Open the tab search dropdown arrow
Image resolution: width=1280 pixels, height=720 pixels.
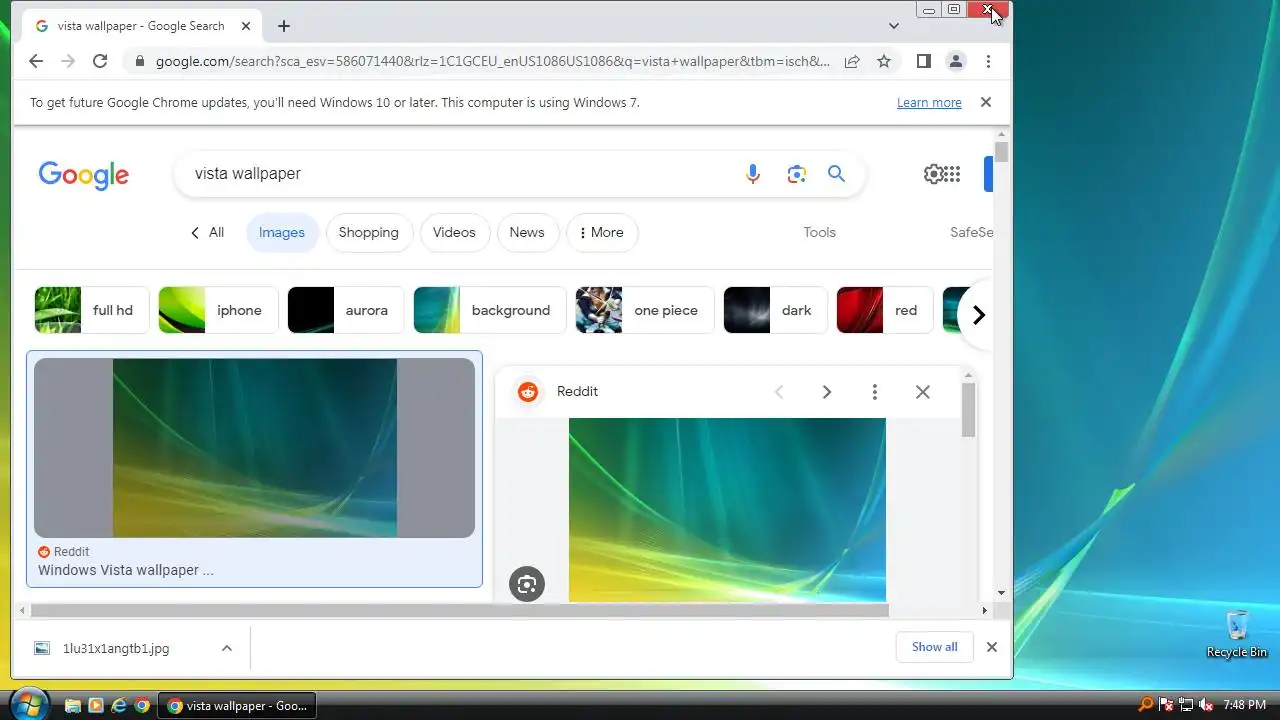pos(894,26)
